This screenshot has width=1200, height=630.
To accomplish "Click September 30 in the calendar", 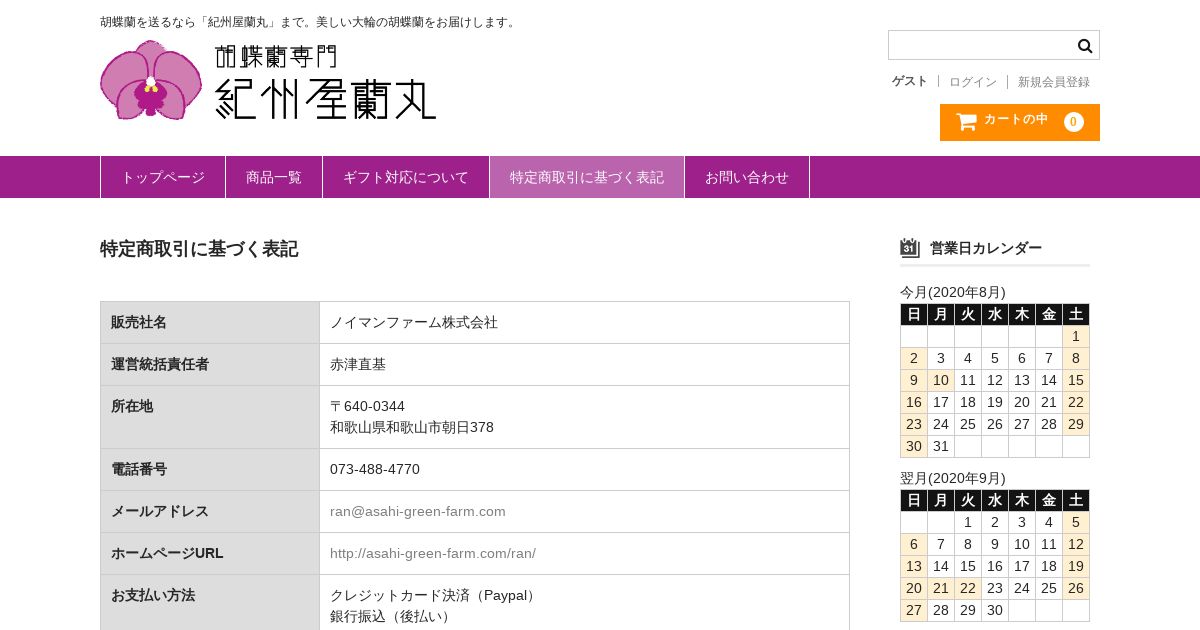I will [x=995, y=610].
